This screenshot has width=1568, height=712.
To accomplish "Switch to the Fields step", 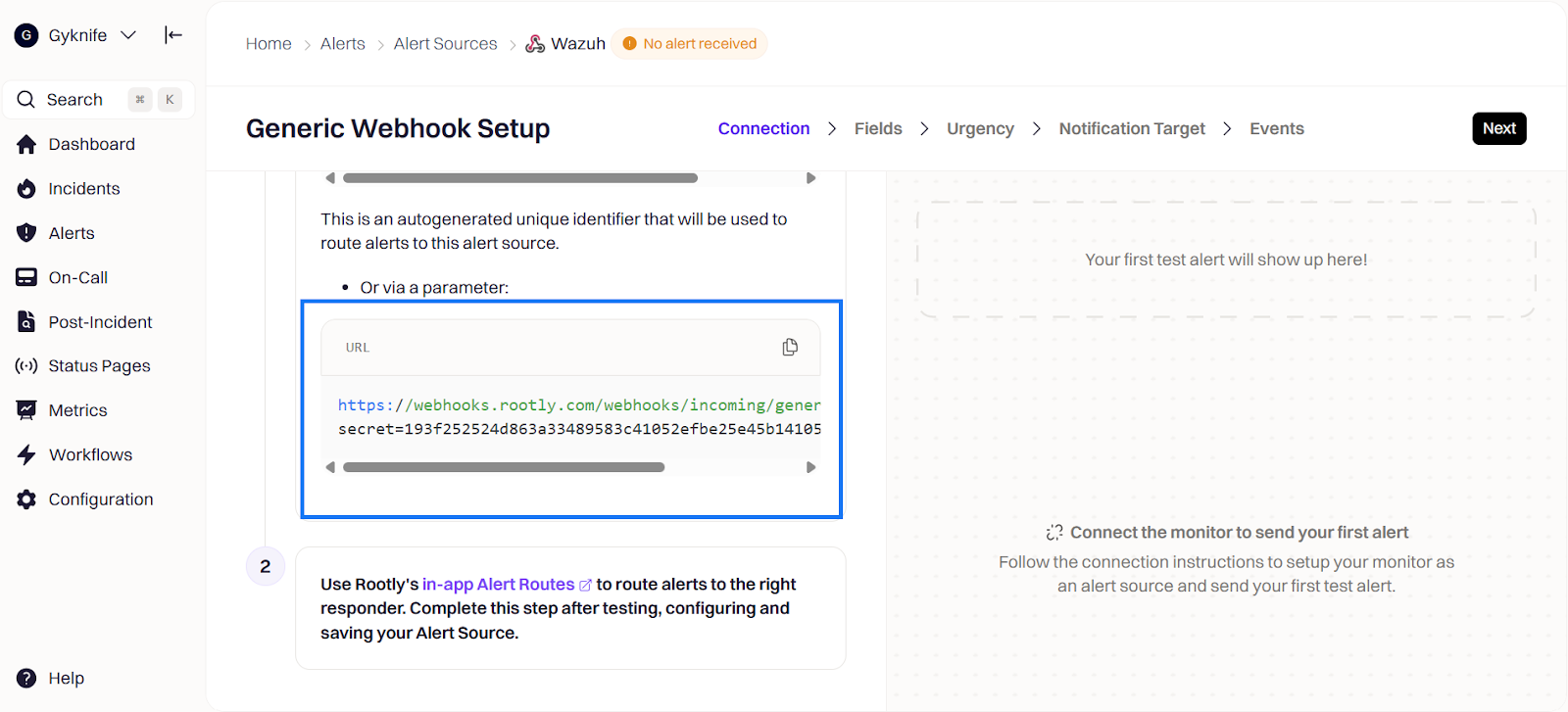I will click(x=878, y=128).
